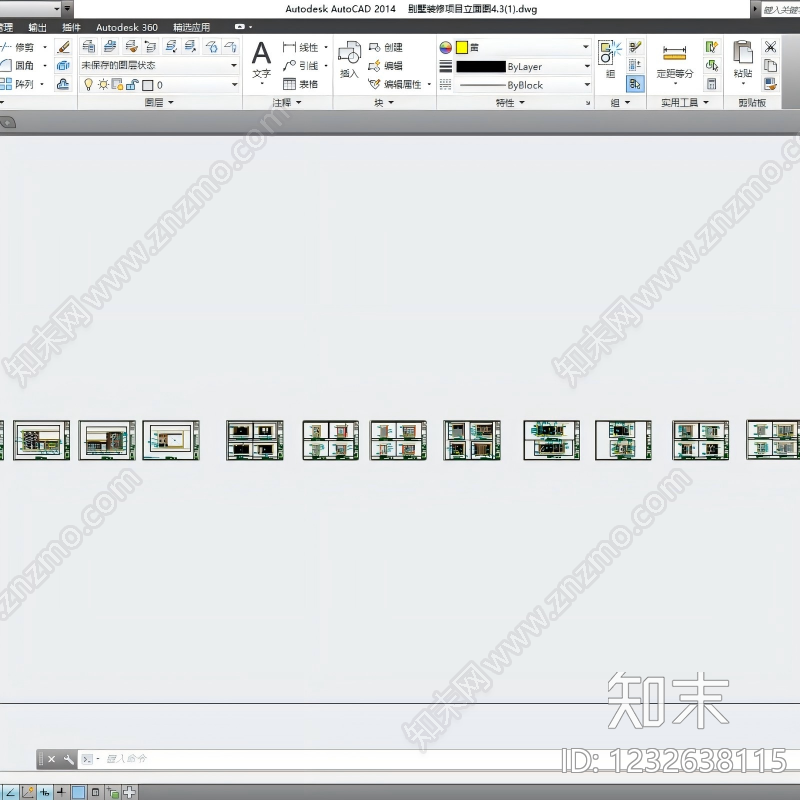Image resolution: width=800 pixels, height=800 pixels.
Task: Click the Paste (粘贴) button
Action: tap(743, 60)
